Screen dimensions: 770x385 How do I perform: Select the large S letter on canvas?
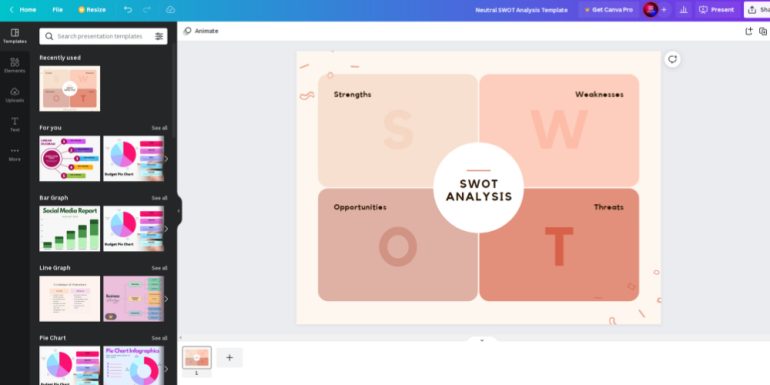[x=398, y=130]
